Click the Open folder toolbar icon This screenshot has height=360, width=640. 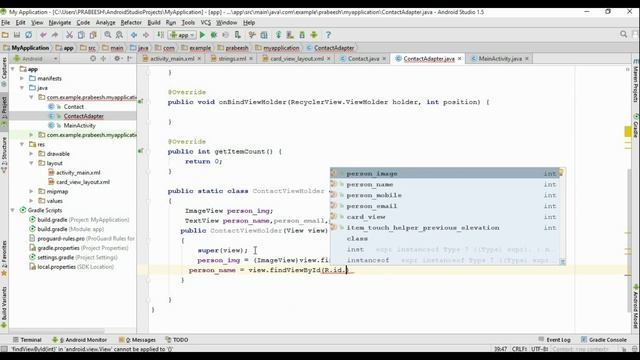[5, 35]
